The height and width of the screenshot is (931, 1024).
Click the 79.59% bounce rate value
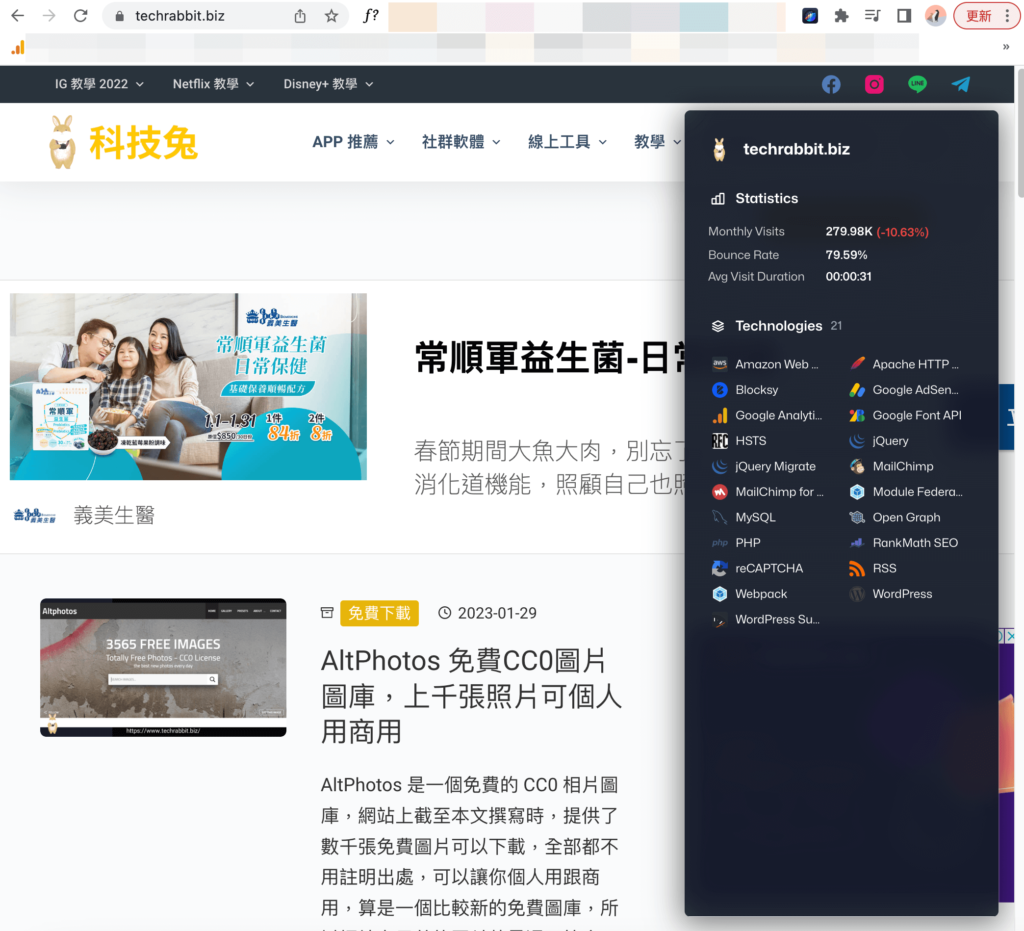846,255
